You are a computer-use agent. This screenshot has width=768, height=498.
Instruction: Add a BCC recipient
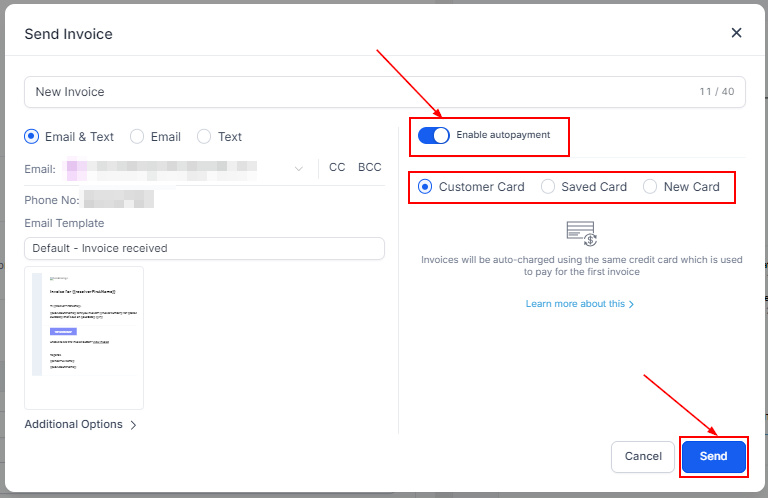[x=369, y=167]
